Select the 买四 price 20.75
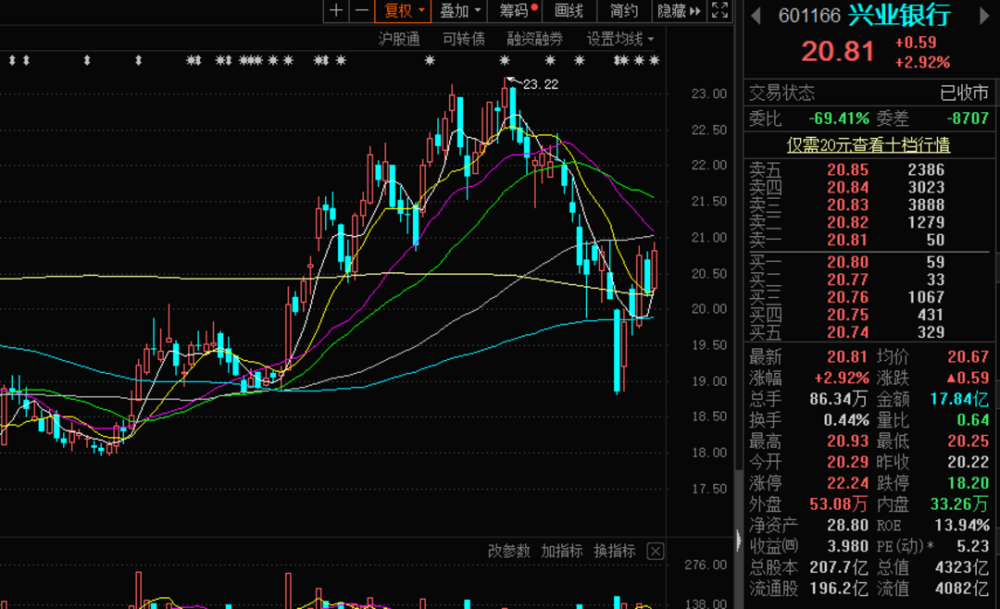This screenshot has height=609, width=1000. [x=848, y=315]
